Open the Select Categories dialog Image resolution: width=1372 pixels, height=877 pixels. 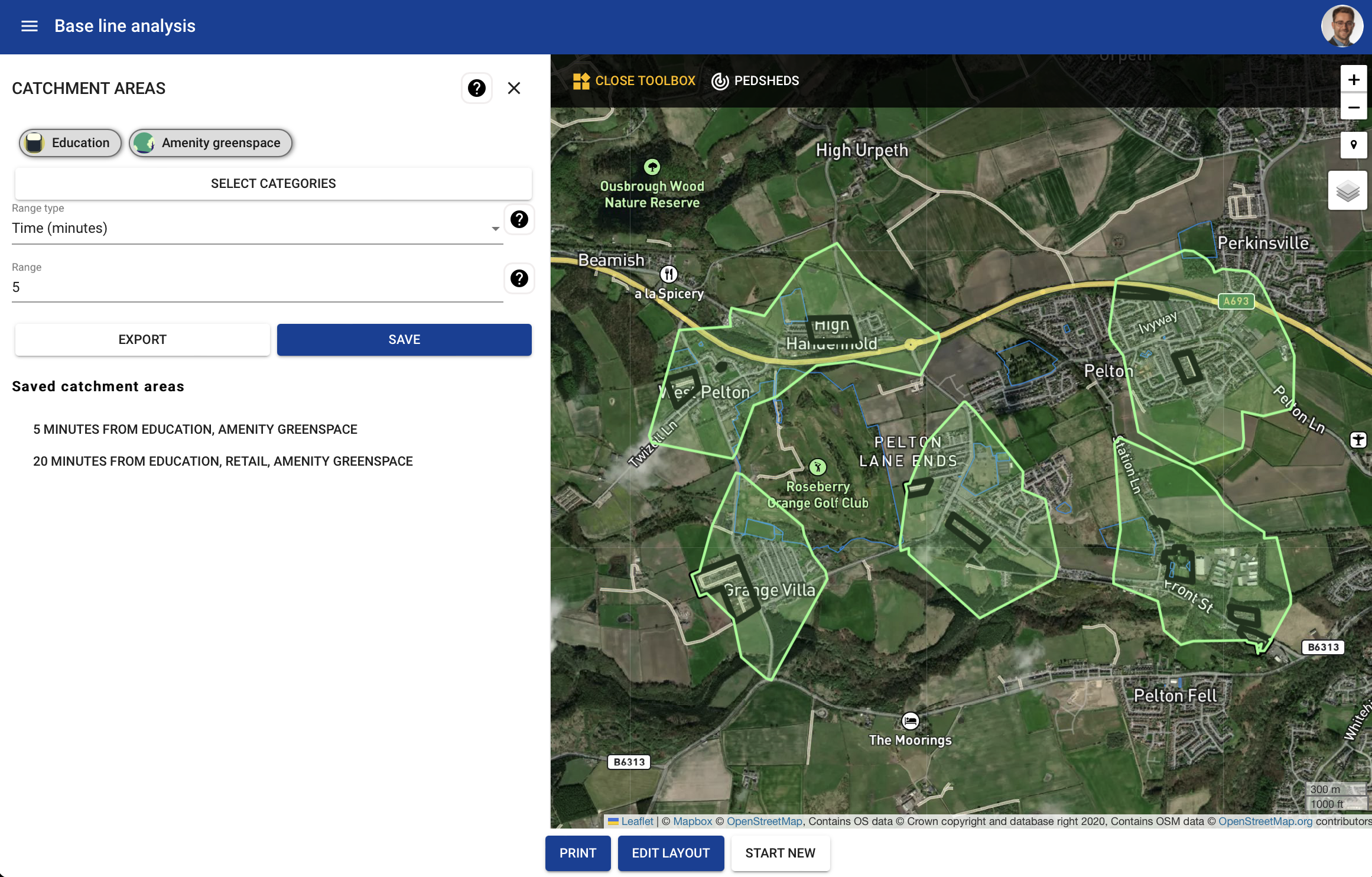click(273, 184)
